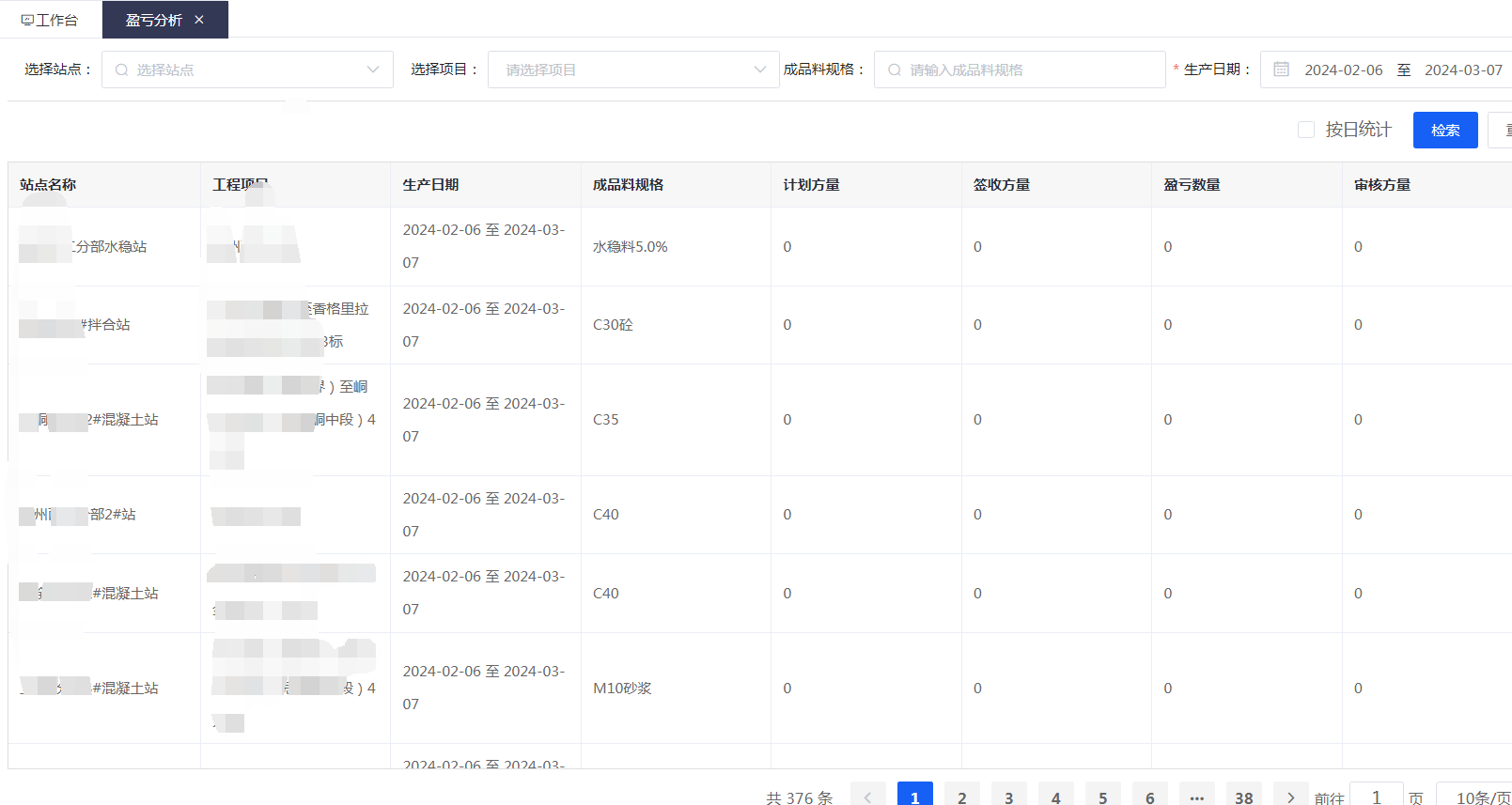Set the end date 2024-03-07

(1462, 70)
